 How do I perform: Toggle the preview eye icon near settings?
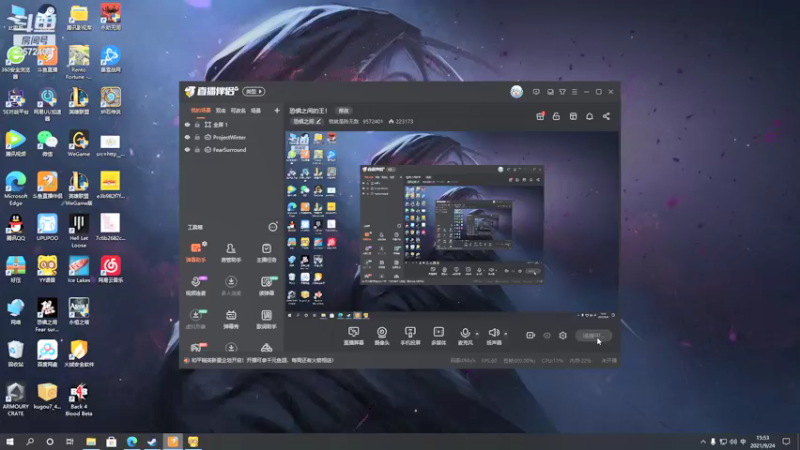point(547,335)
